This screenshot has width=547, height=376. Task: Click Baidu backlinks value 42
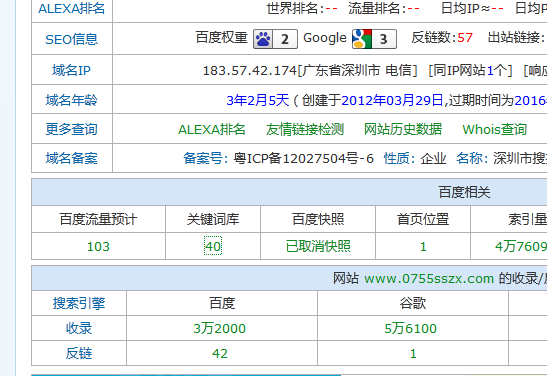[x=220, y=354]
